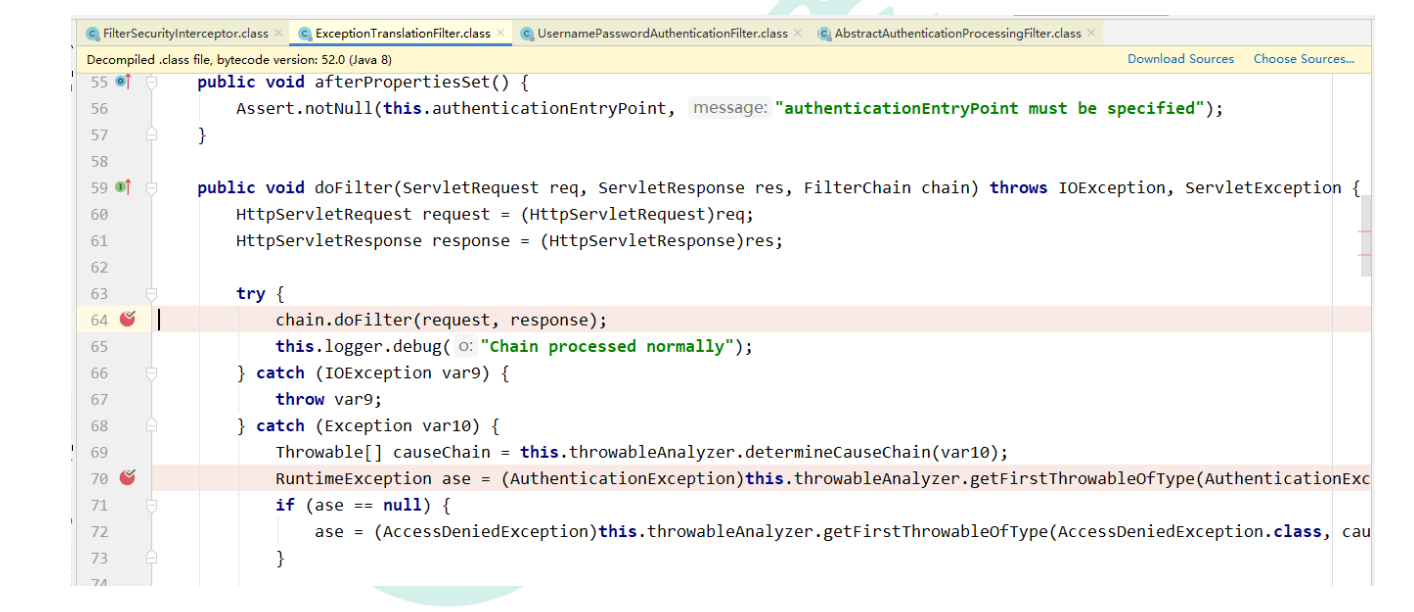Click the "throws IOException" clause on line 59
1414x612 pixels.
click(1083, 187)
